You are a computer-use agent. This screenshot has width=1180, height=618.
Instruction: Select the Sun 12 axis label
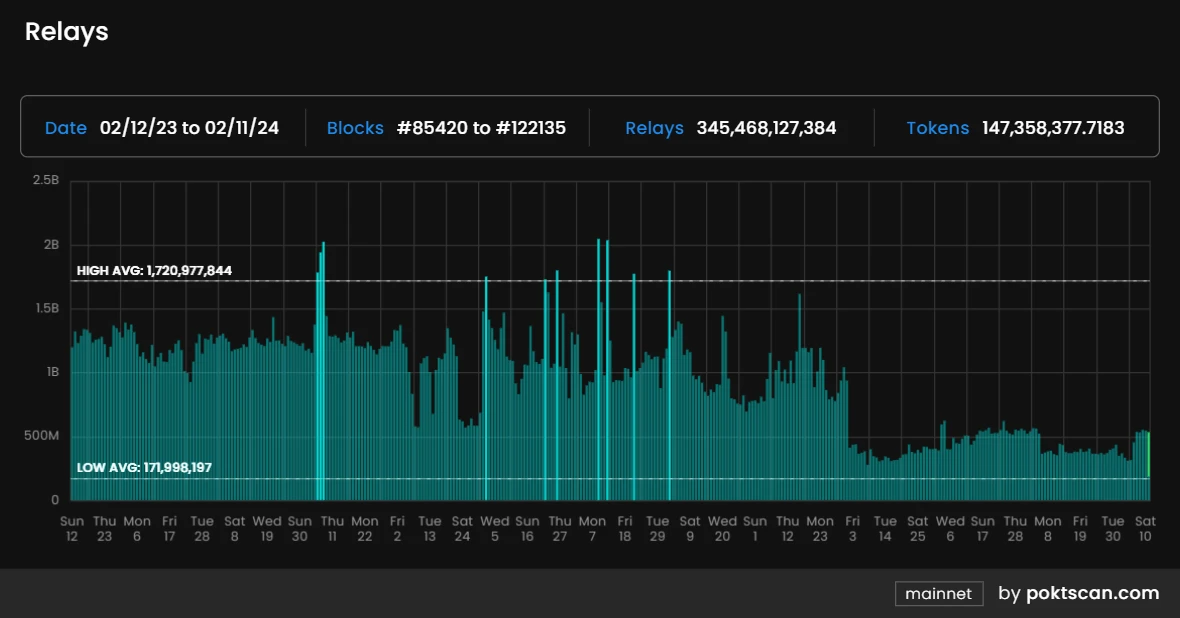point(71,528)
